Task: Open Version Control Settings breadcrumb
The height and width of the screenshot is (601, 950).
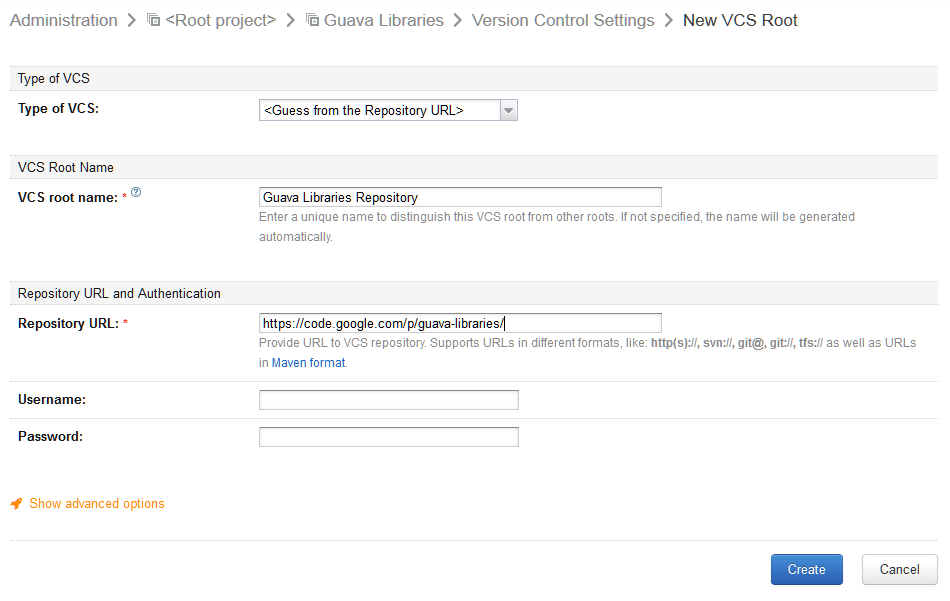Action: (563, 20)
